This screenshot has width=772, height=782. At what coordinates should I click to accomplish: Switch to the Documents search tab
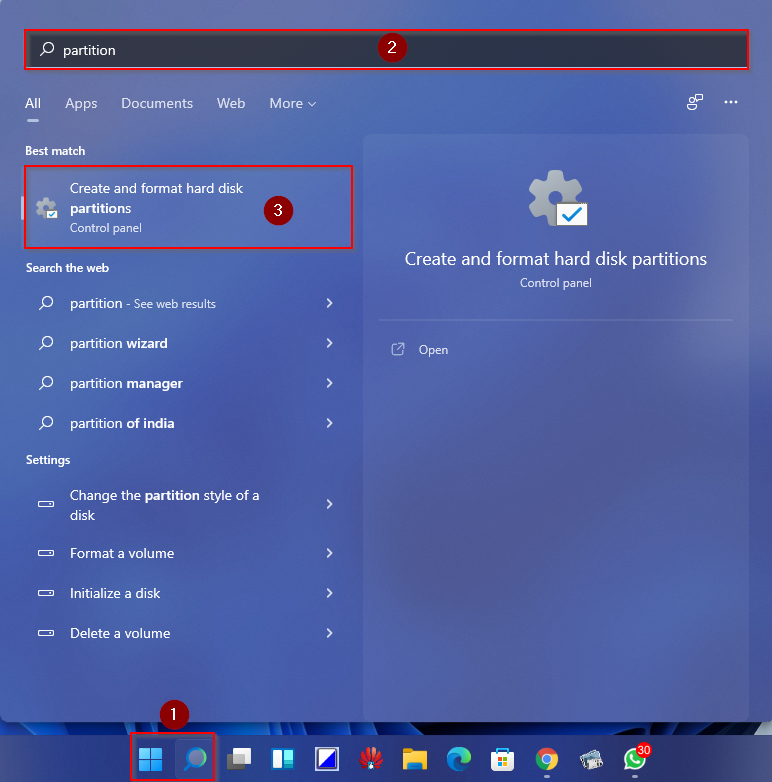pyautogui.click(x=157, y=103)
